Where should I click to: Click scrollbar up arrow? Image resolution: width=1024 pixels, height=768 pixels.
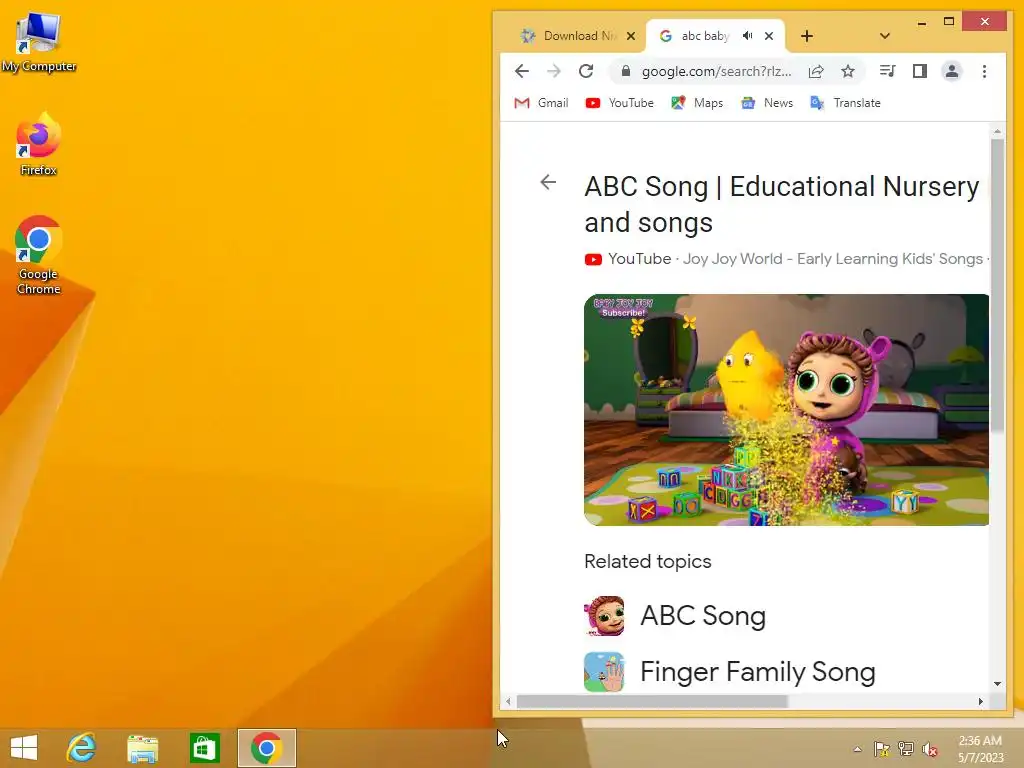(997, 131)
